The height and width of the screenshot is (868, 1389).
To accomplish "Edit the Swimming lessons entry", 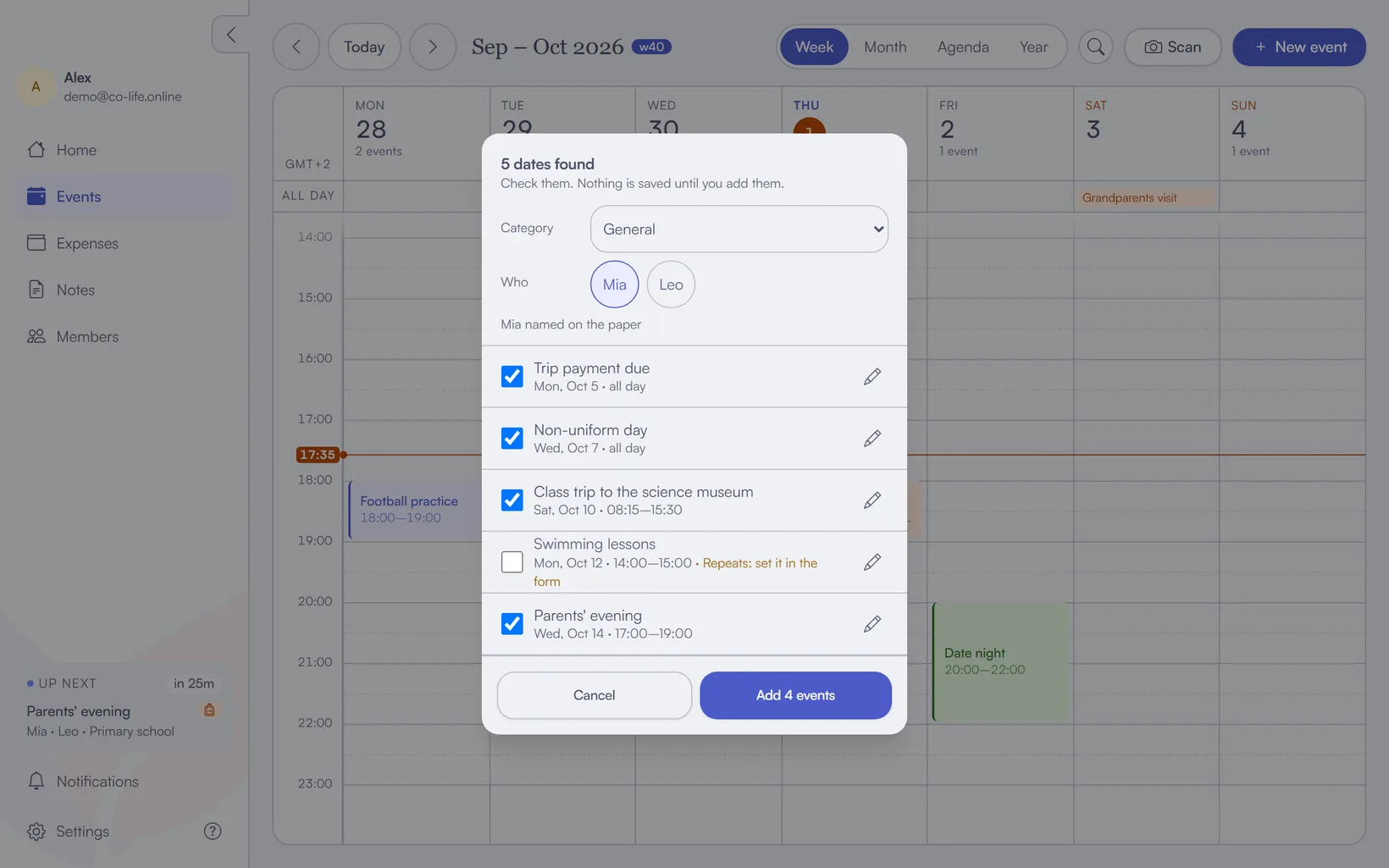I will 872,562.
